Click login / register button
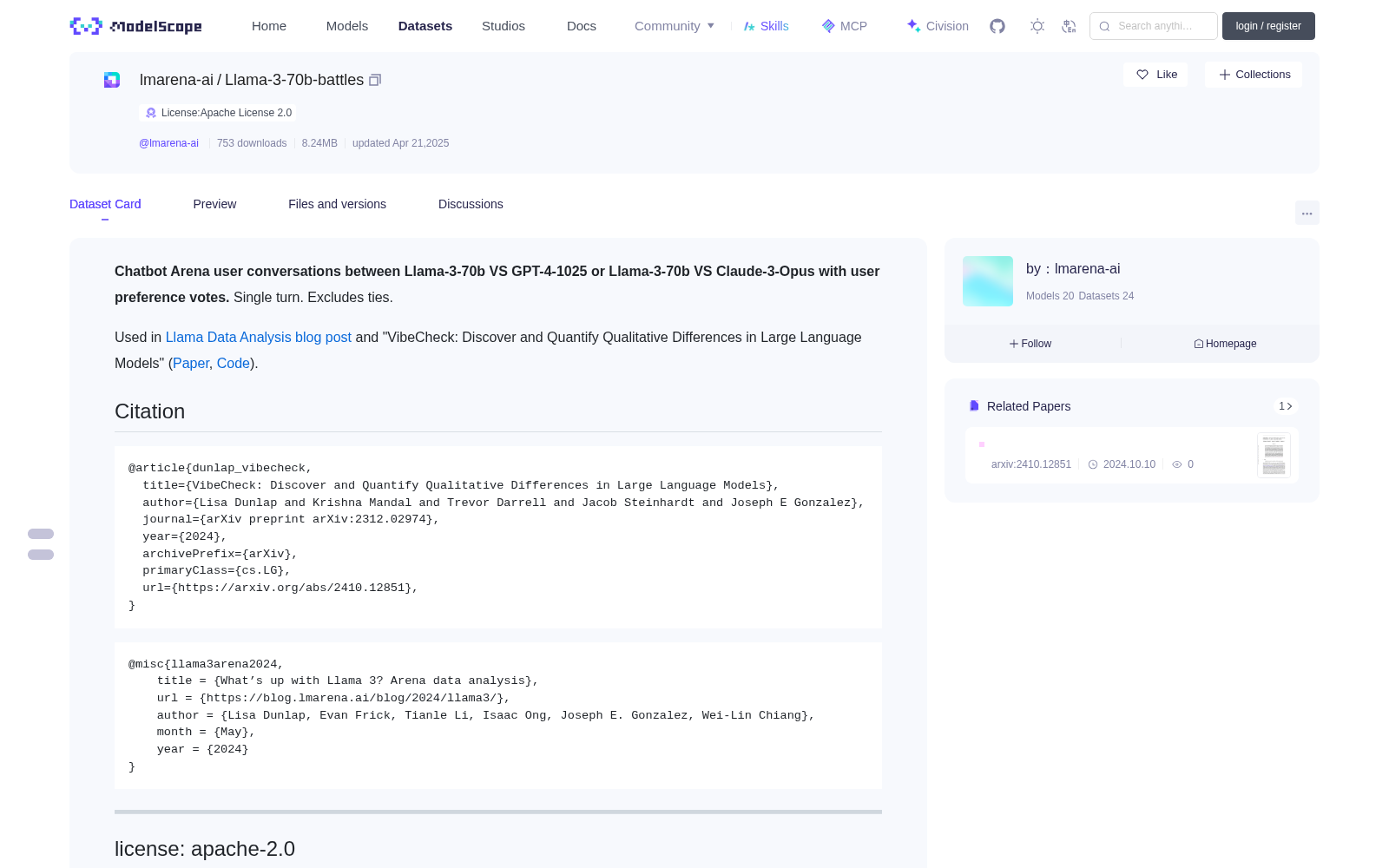This screenshot has height=868, width=1389. [x=1268, y=26]
